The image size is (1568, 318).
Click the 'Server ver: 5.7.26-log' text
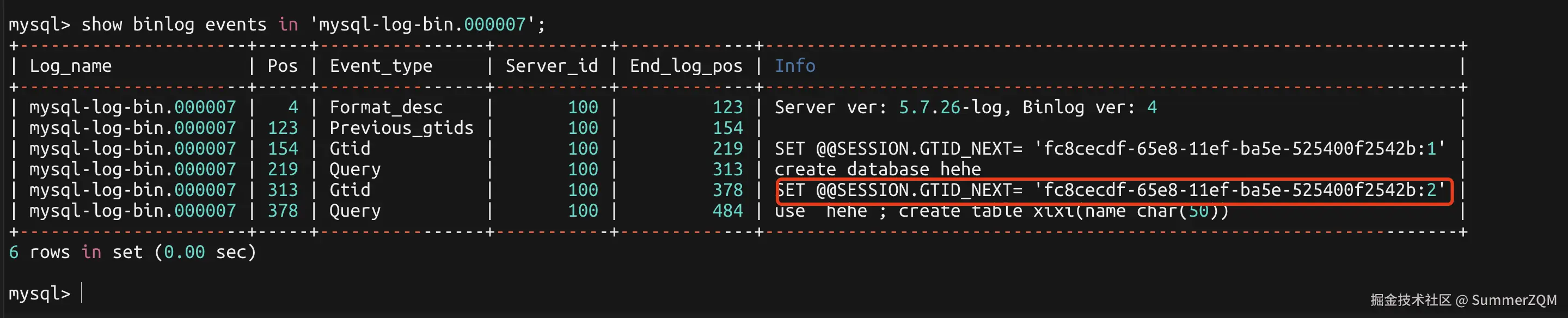pos(887,107)
